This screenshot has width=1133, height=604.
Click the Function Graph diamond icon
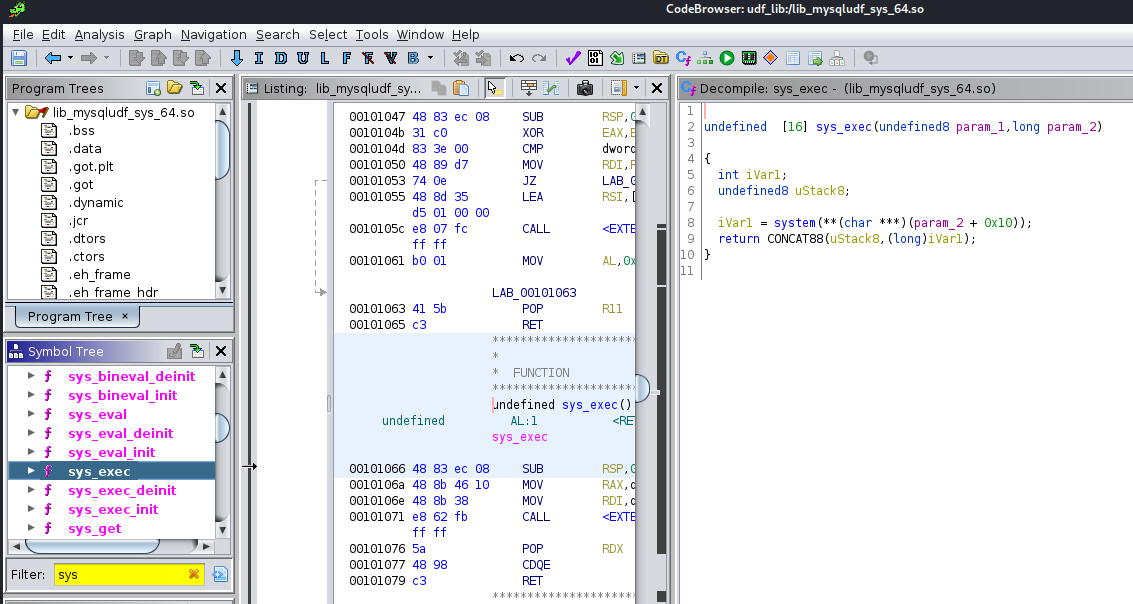click(771, 58)
